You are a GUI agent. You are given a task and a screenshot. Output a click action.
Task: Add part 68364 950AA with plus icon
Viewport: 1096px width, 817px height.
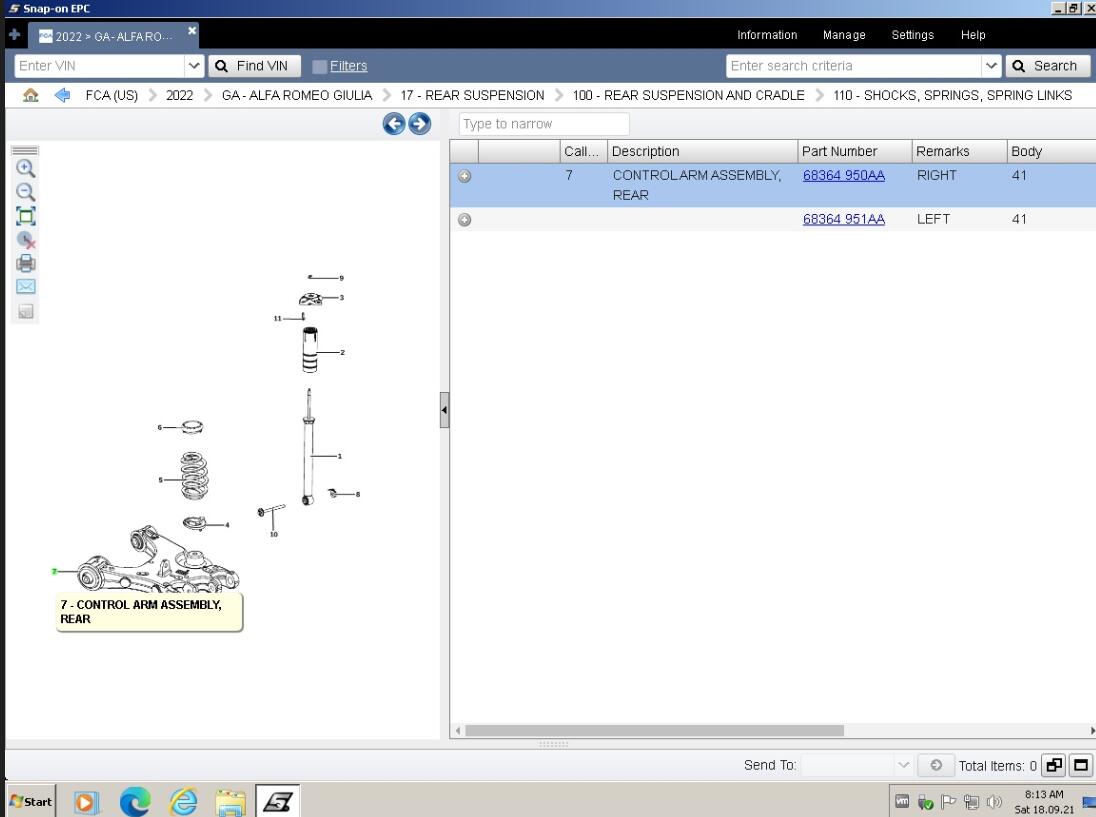[464, 176]
